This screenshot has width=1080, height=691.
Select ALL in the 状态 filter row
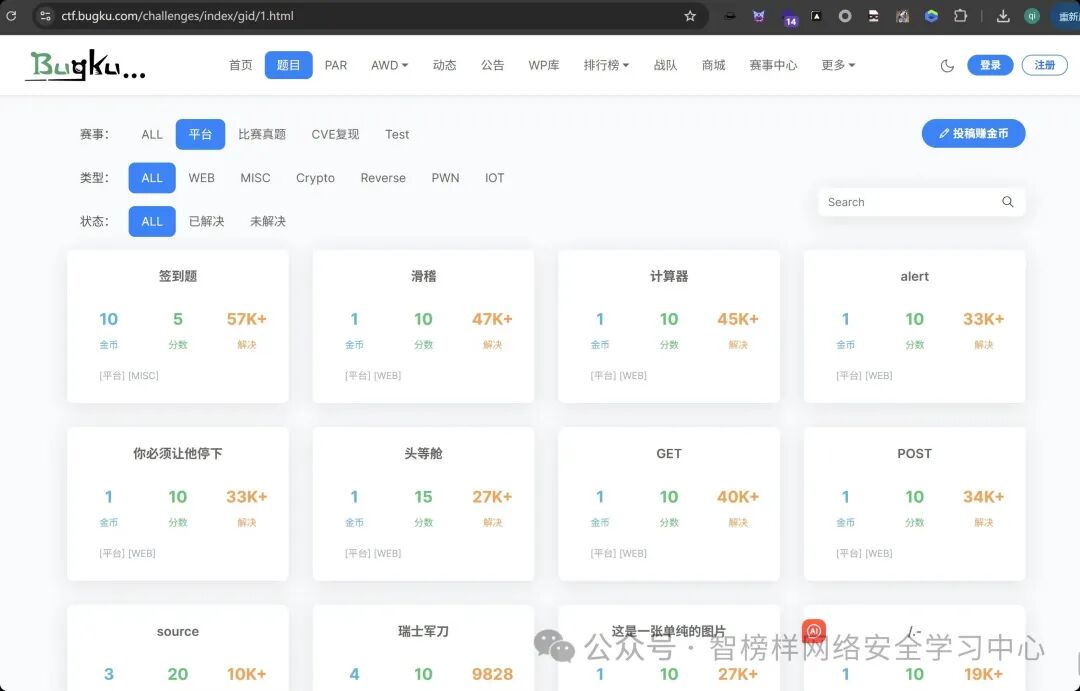(x=152, y=221)
